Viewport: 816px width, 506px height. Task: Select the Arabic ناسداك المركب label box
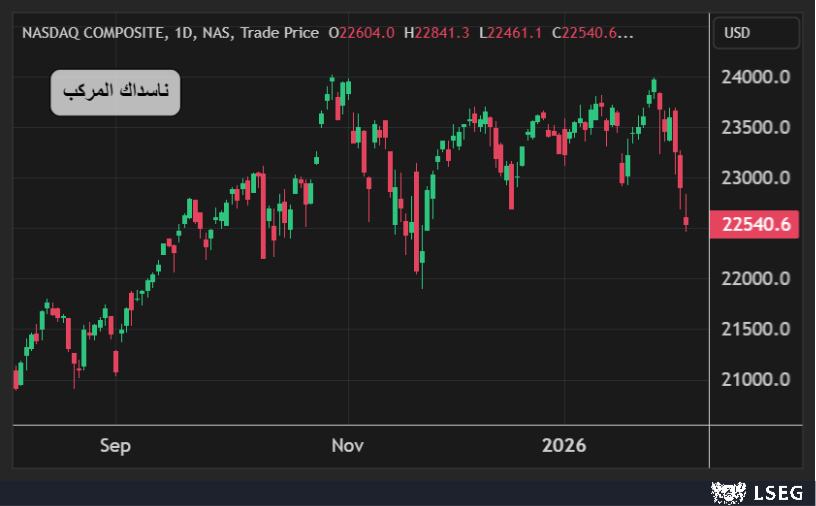[x=115, y=93]
